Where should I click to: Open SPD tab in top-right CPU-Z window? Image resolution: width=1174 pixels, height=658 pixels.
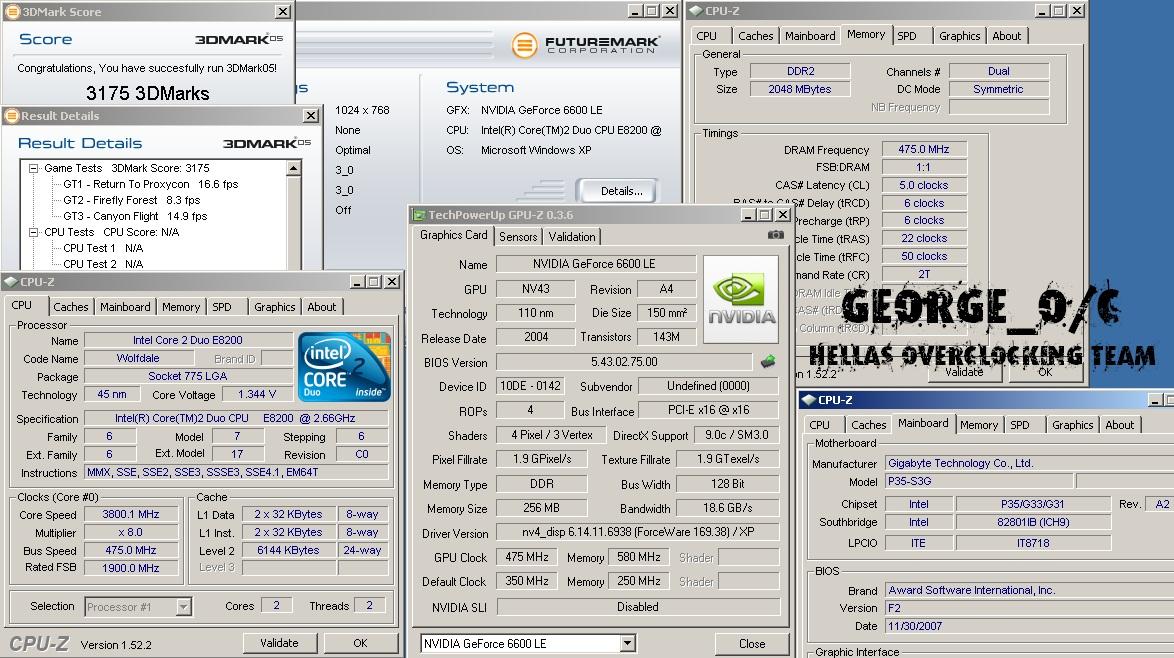[907, 36]
